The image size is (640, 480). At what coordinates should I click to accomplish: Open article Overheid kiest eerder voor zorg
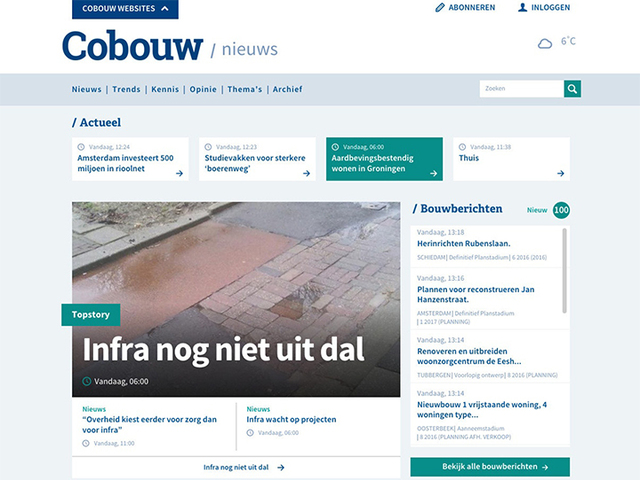[x=149, y=424]
